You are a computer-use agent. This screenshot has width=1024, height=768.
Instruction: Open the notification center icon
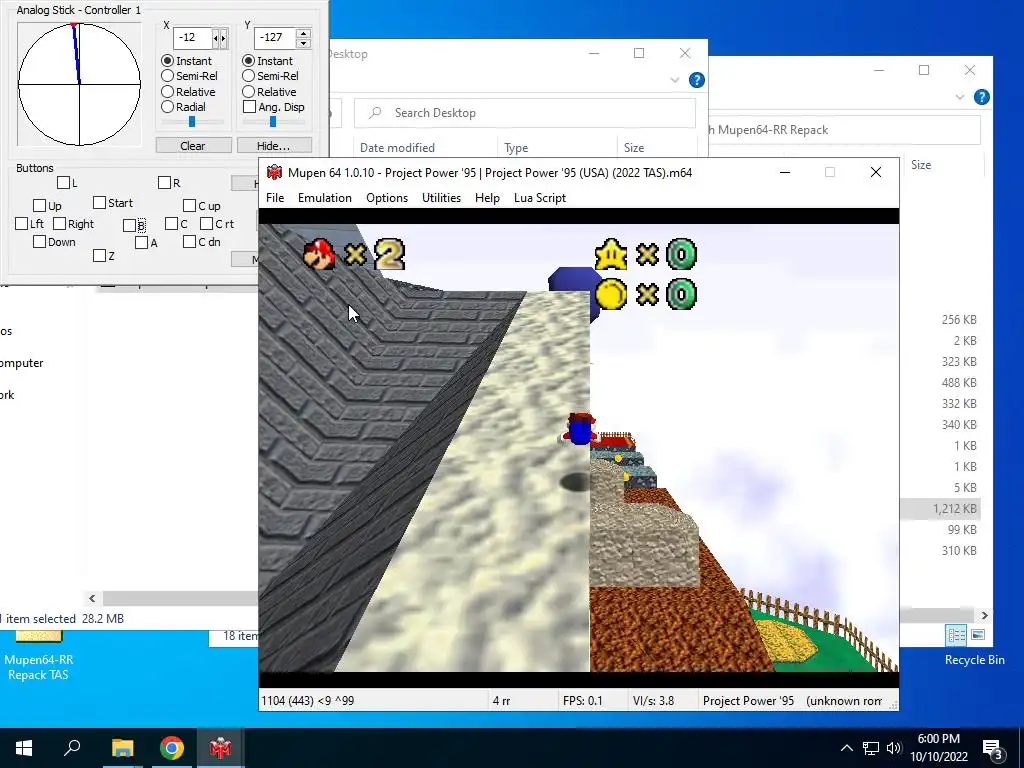(992, 749)
